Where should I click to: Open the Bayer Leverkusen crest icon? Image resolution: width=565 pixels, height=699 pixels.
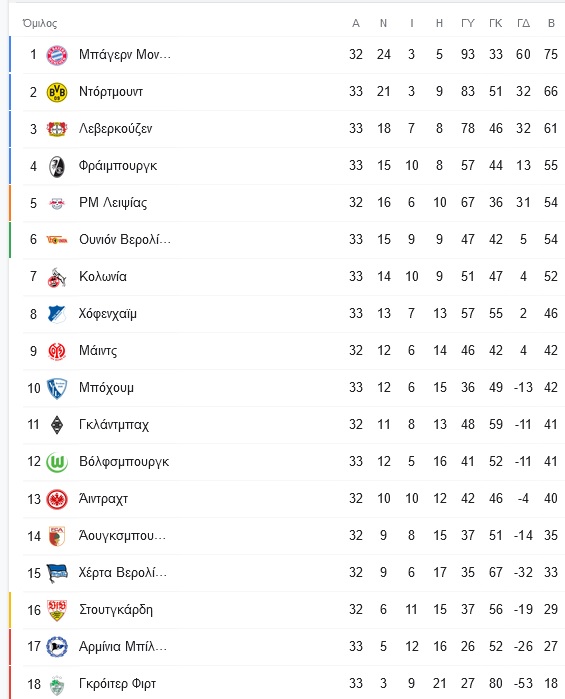(x=57, y=129)
